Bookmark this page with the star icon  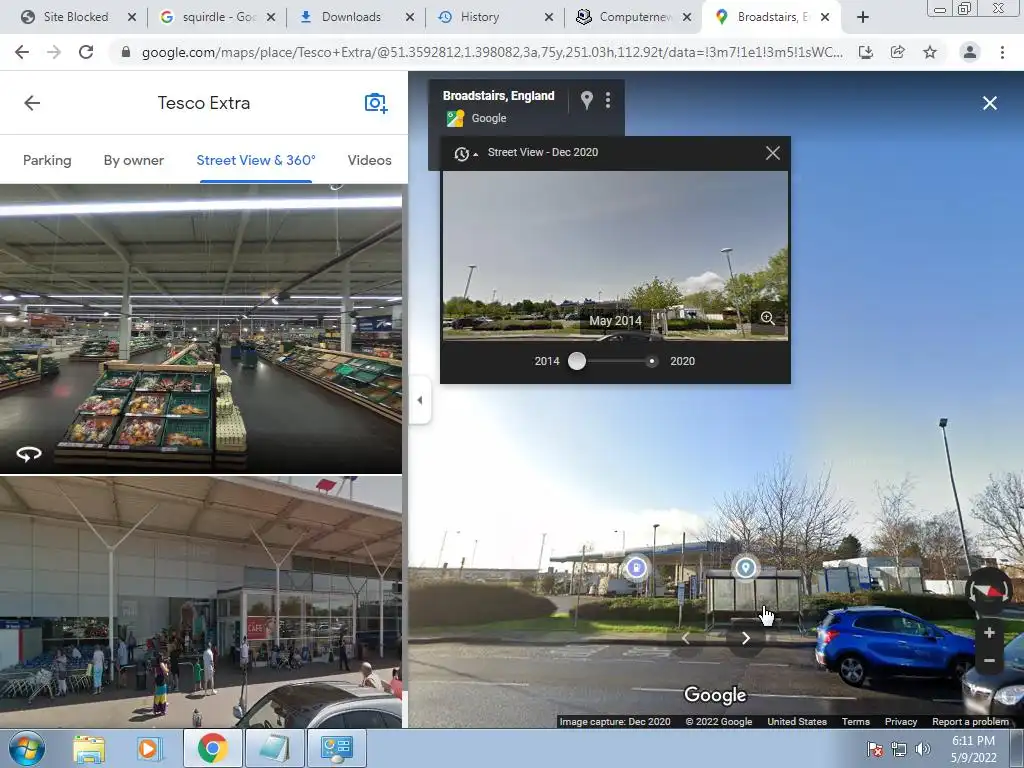[x=930, y=52]
